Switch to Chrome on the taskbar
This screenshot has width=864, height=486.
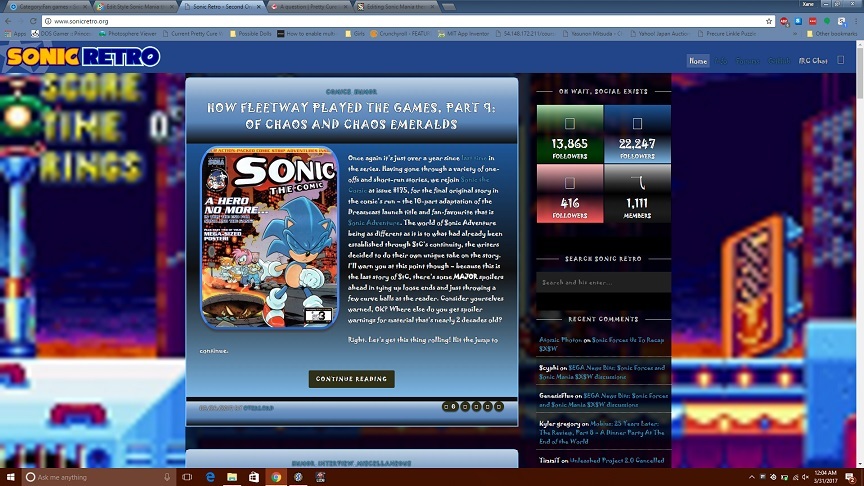click(276, 477)
